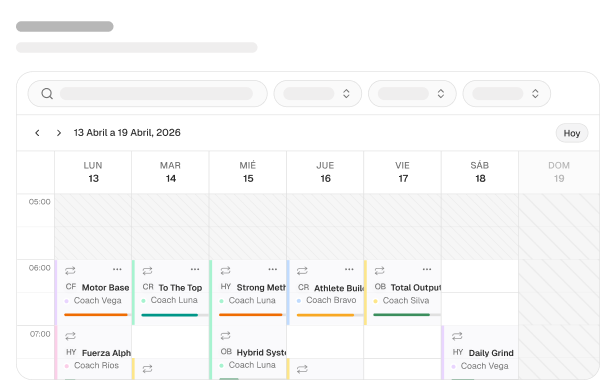Click Coach Luna under To The Top

point(174,300)
